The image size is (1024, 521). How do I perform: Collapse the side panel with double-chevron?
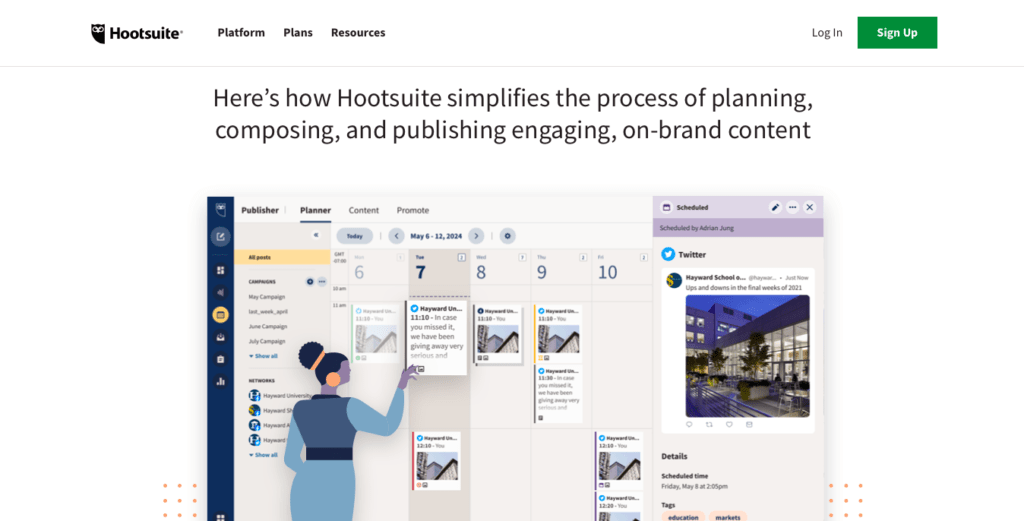(316, 235)
